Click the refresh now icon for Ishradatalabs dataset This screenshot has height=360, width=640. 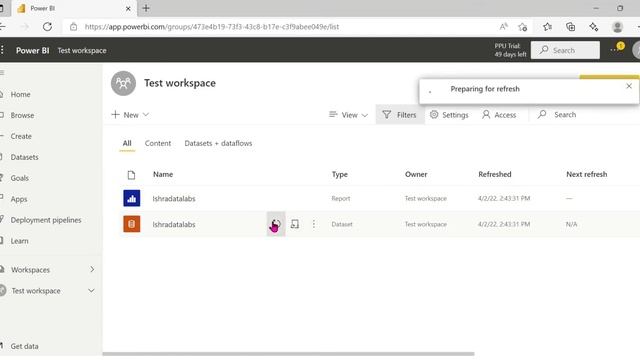pos(276,224)
